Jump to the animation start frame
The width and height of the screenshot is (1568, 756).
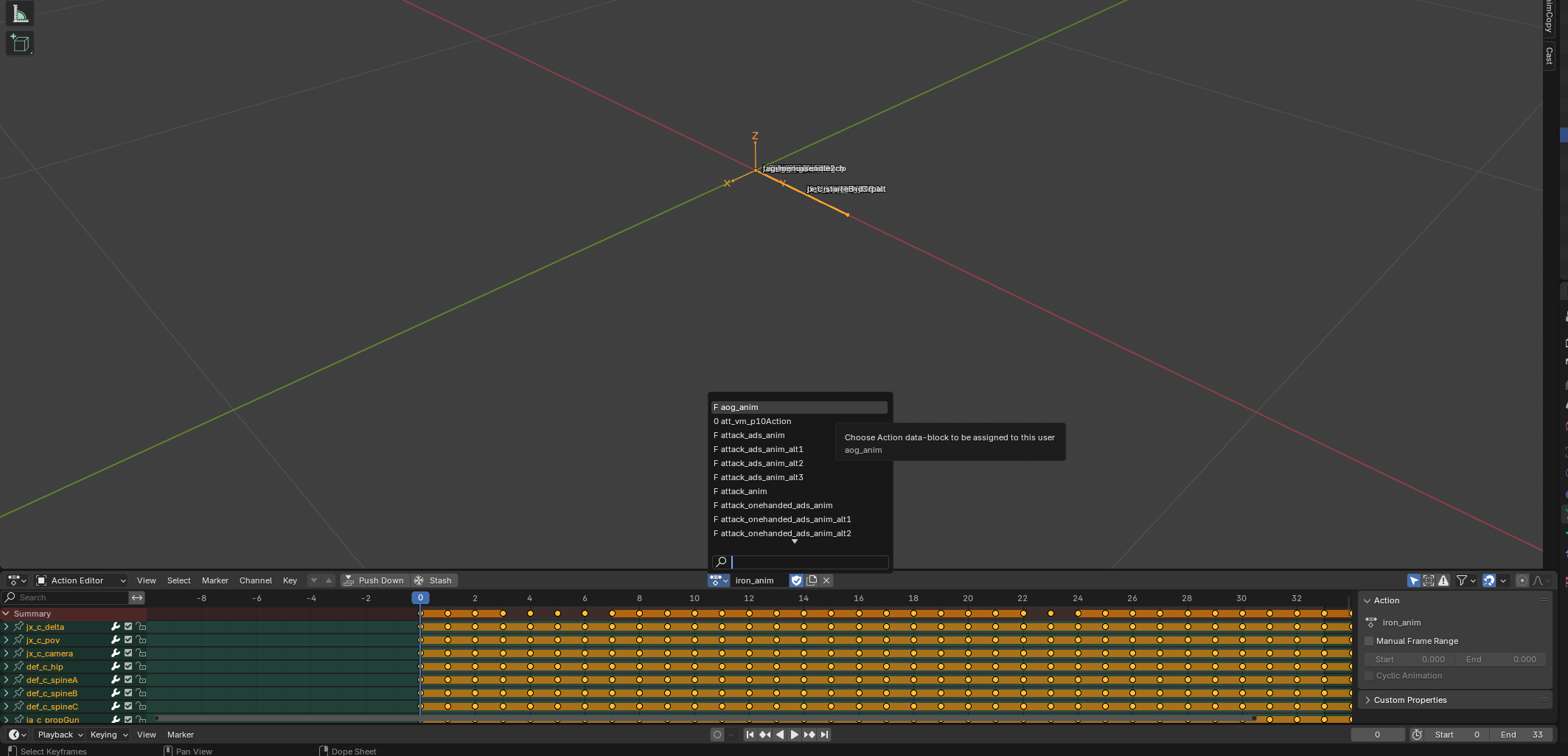pos(750,735)
